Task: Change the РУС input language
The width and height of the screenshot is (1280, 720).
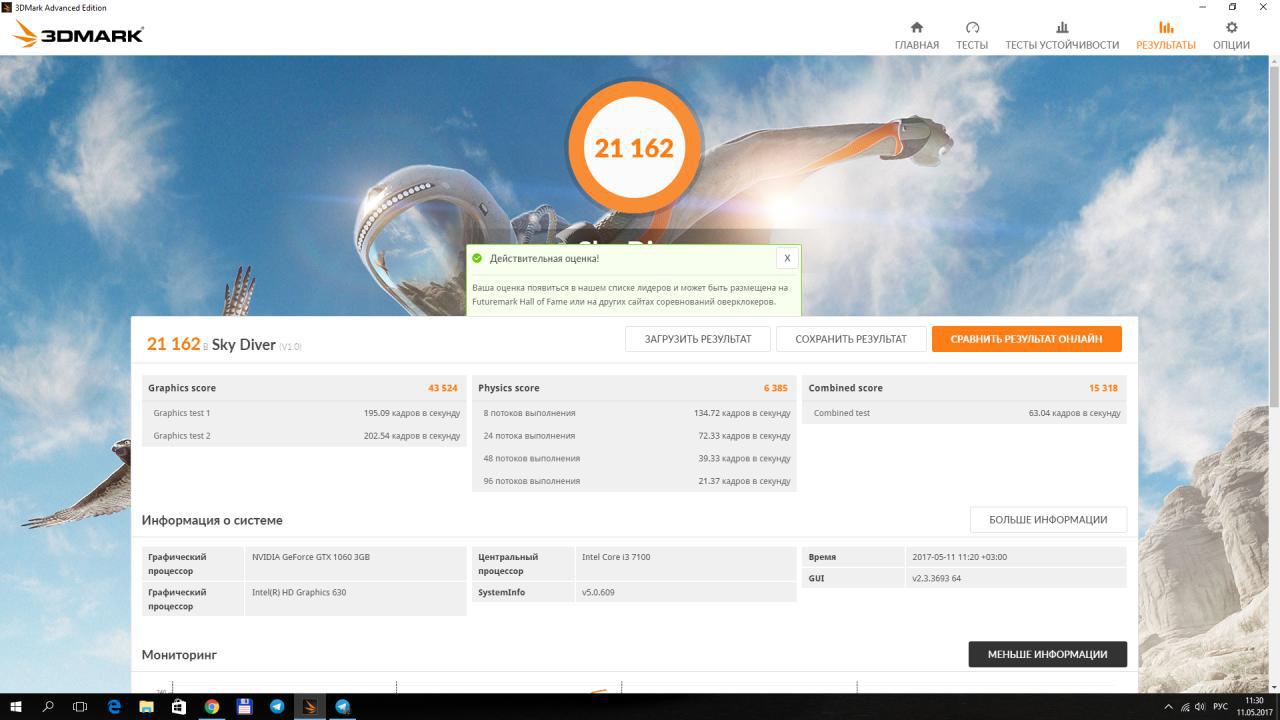Action: pos(1220,707)
